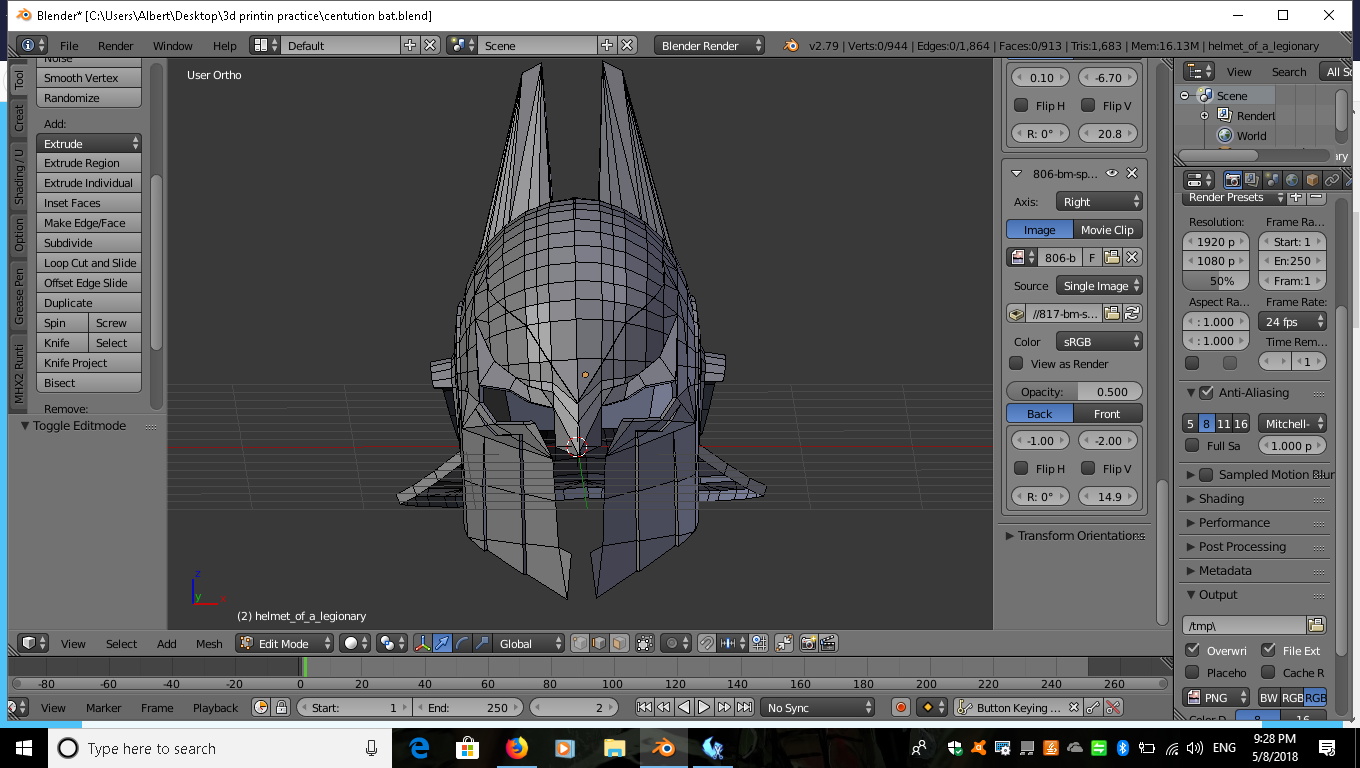Click the background image Opacity slider
Screen dimensions: 1360x768
tap(1074, 392)
